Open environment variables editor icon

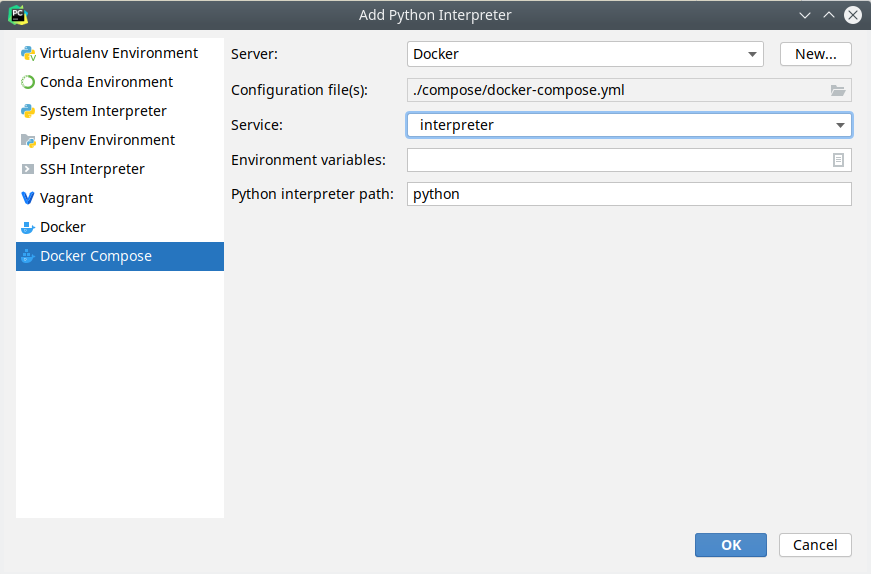838,160
